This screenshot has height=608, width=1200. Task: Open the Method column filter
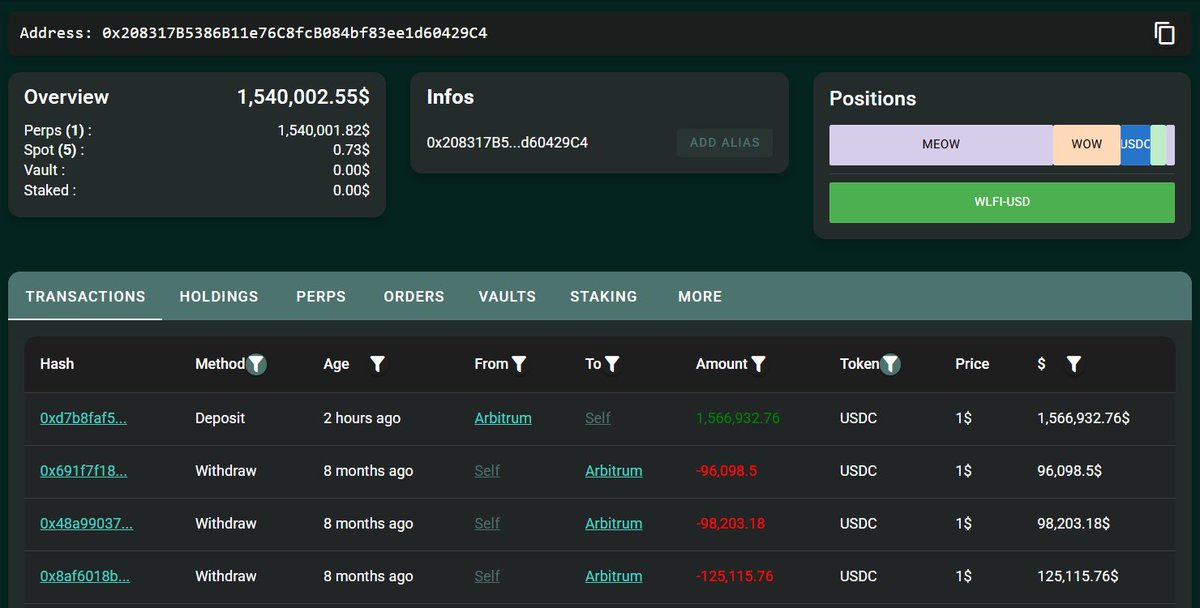257,364
